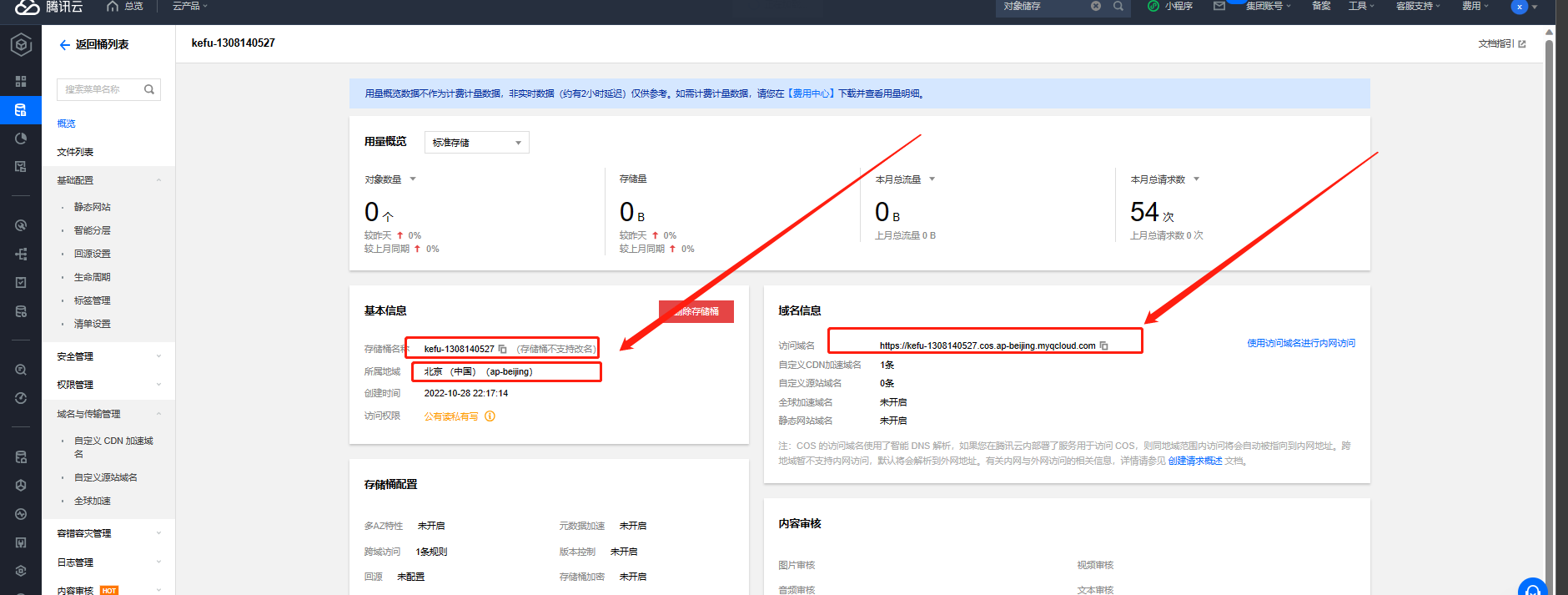Clear the 对象储存 search field text
The width and height of the screenshot is (1568, 595).
click(1096, 6)
